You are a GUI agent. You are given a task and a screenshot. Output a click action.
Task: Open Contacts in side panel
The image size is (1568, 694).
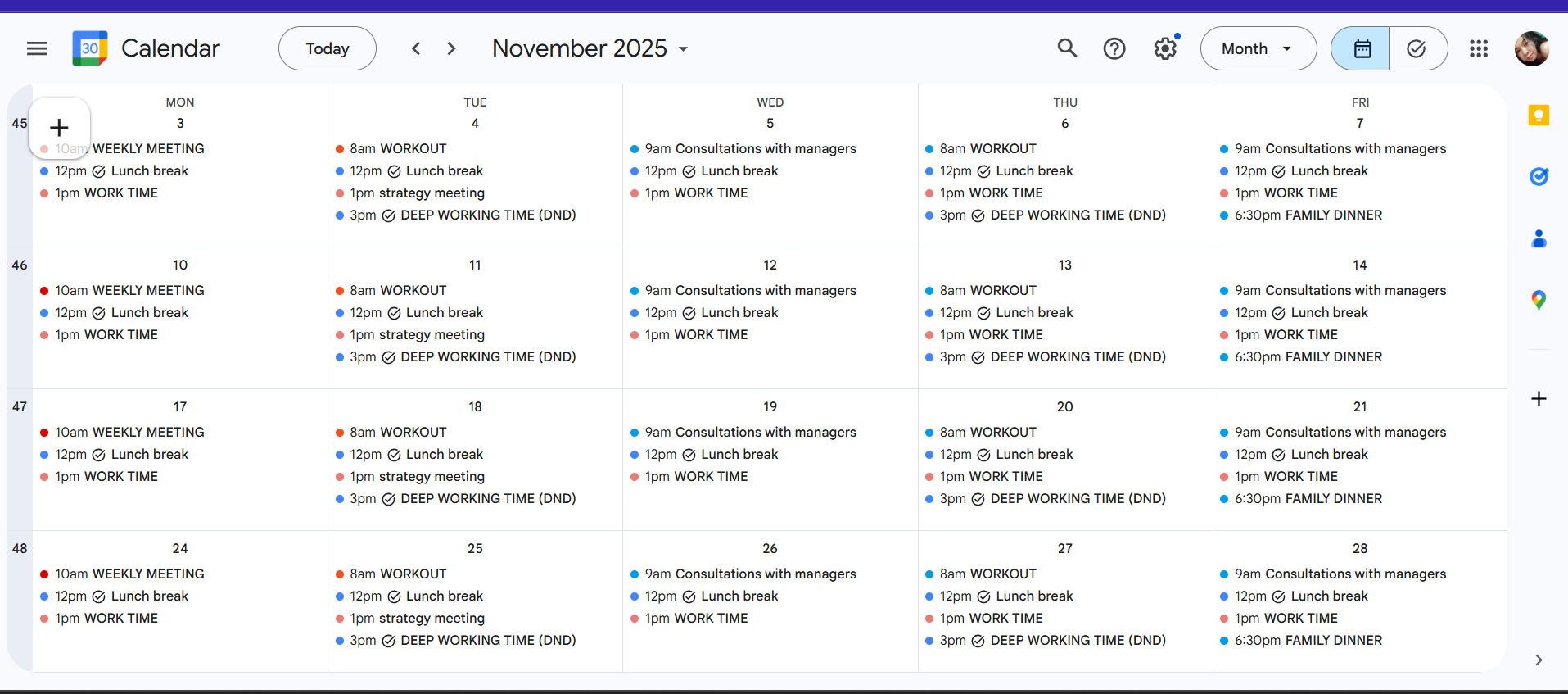click(x=1539, y=238)
